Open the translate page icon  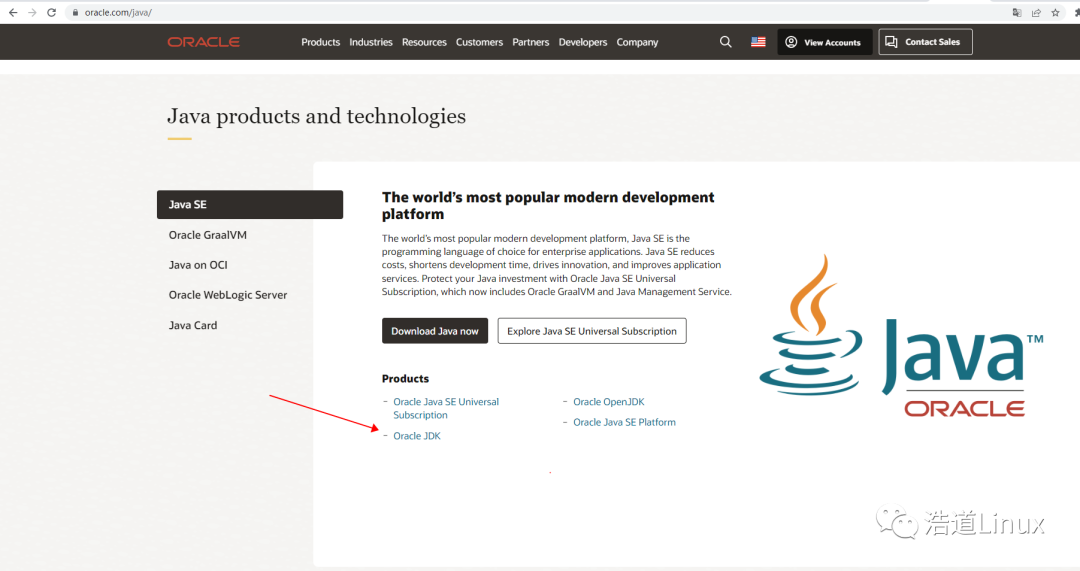[1017, 12]
